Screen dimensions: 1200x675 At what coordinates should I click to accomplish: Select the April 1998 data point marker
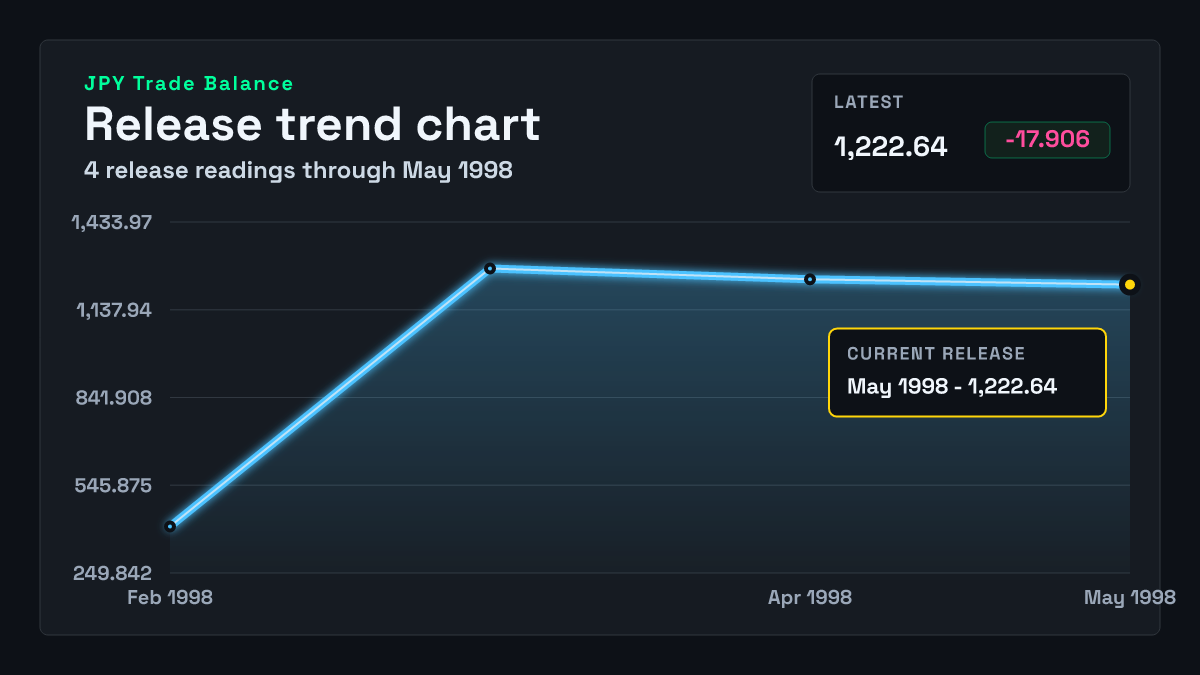click(x=810, y=279)
